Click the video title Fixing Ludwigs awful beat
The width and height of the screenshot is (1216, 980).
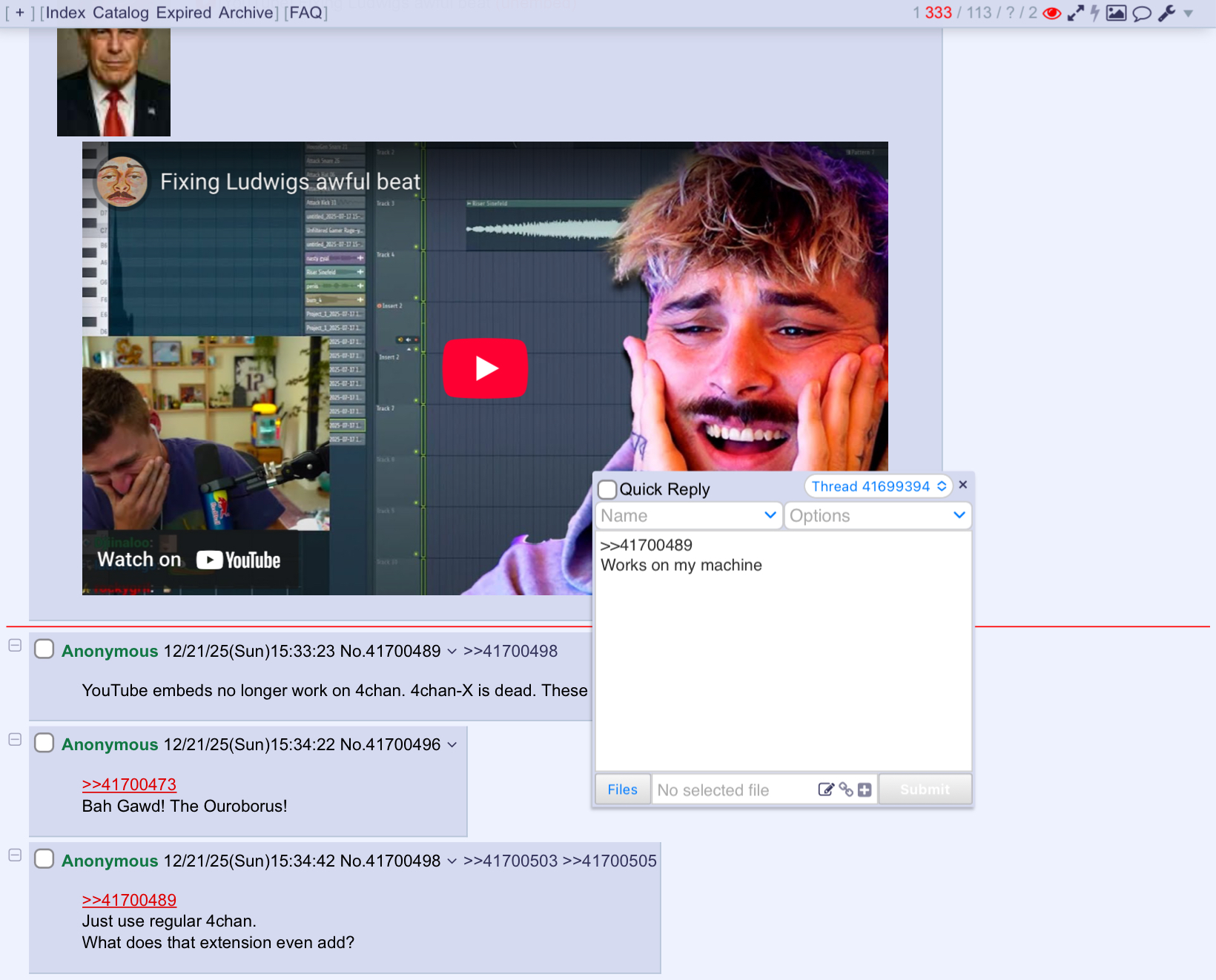click(290, 182)
